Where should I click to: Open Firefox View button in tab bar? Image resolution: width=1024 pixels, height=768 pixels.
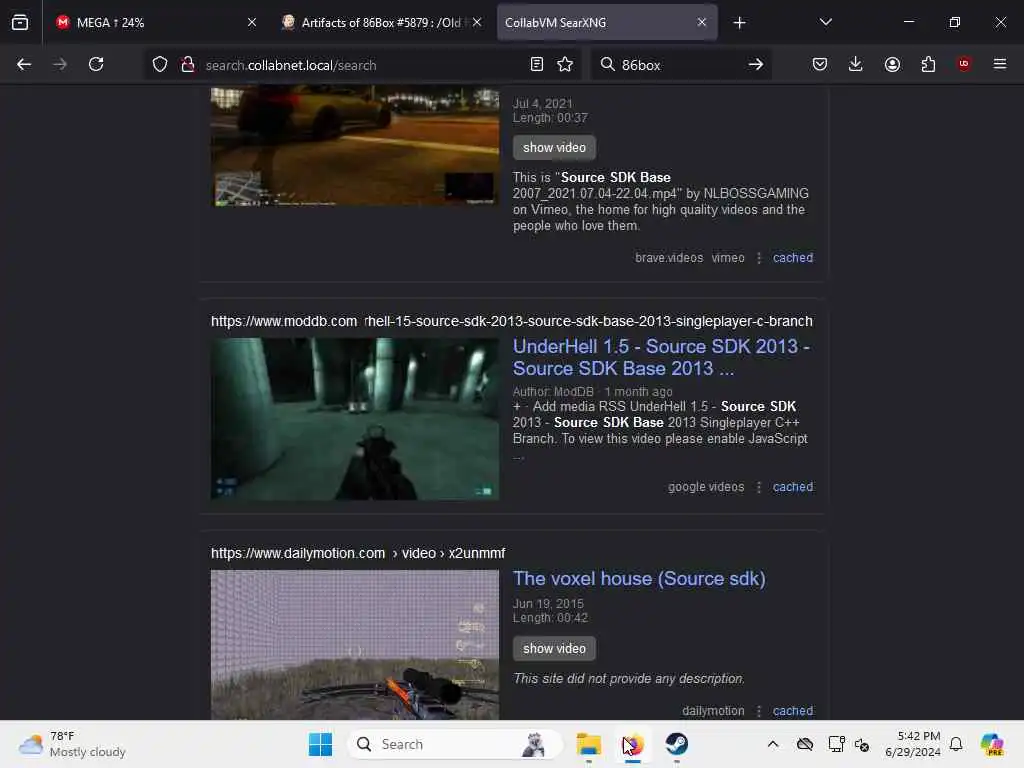[x=20, y=22]
